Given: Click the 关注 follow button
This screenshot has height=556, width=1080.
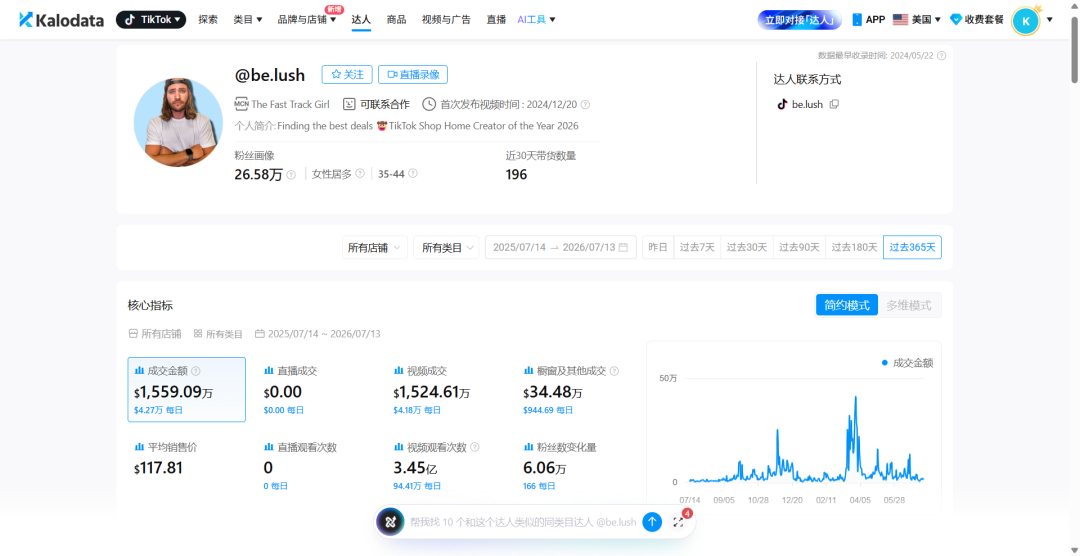Looking at the screenshot, I should pyautogui.click(x=347, y=74).
